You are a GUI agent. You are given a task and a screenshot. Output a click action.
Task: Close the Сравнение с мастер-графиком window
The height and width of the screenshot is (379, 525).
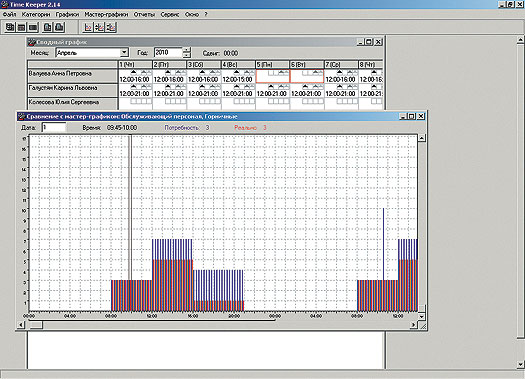pos(421,116)
